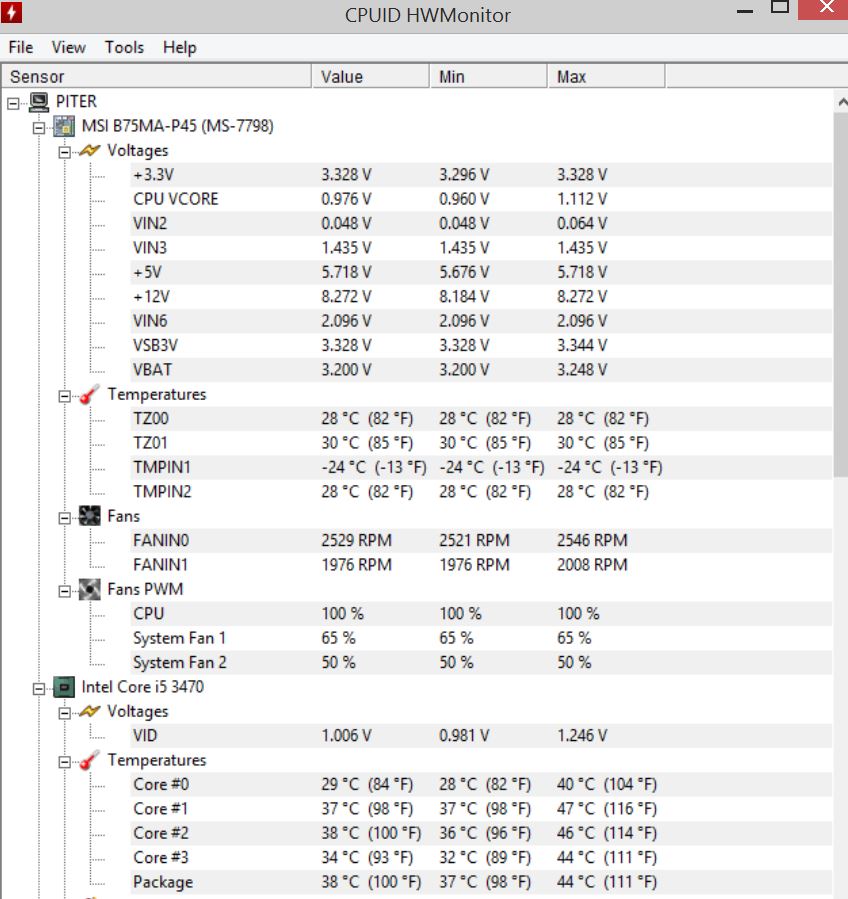
Task: Click the HWMonitor lightning app icon
Action: point(11,12)
